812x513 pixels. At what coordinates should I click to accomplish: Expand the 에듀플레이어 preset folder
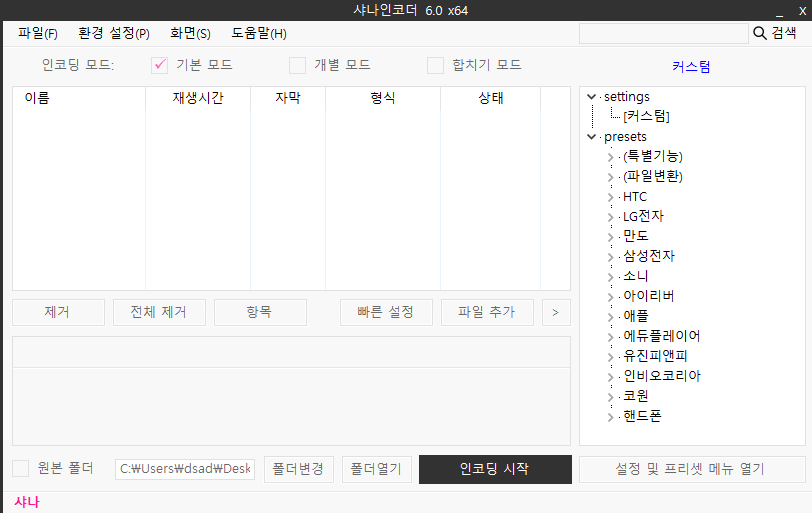(x=611, y=337)
